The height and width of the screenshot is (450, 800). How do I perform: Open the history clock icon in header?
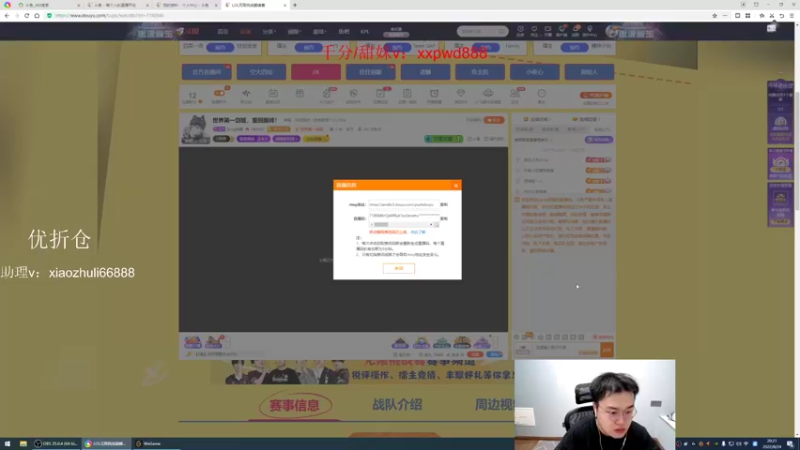point(520,31)
